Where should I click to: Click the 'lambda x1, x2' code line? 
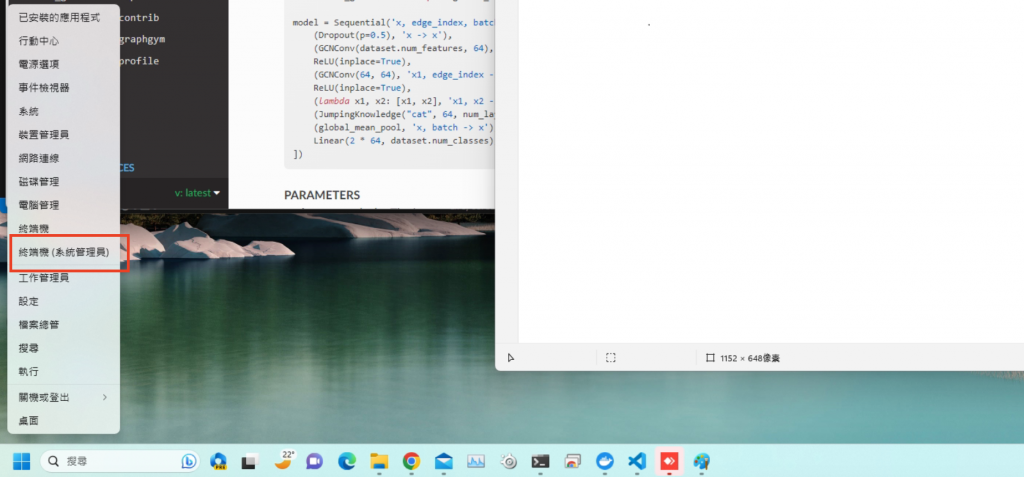point(404,101)
